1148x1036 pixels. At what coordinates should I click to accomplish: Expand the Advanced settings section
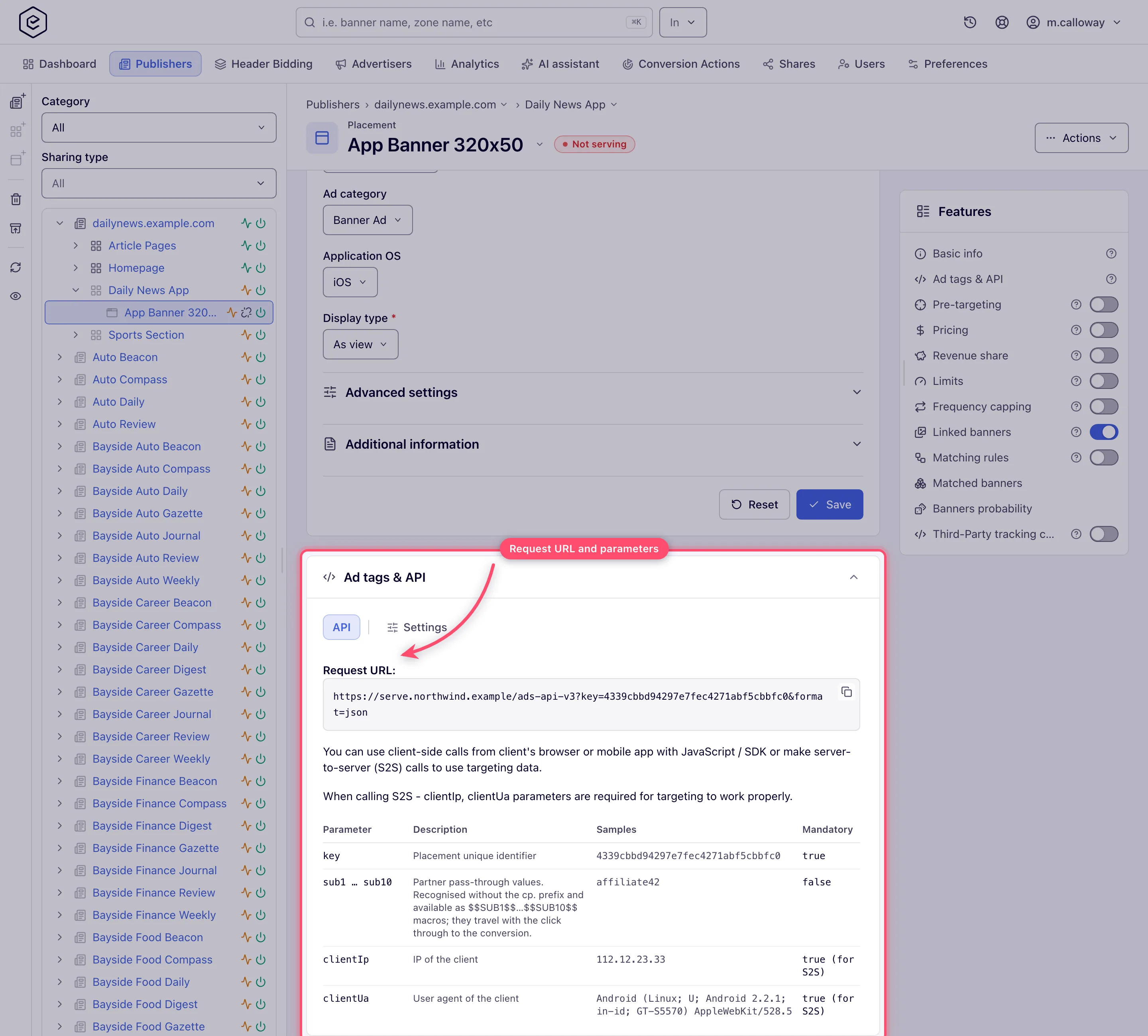point(592,392)
